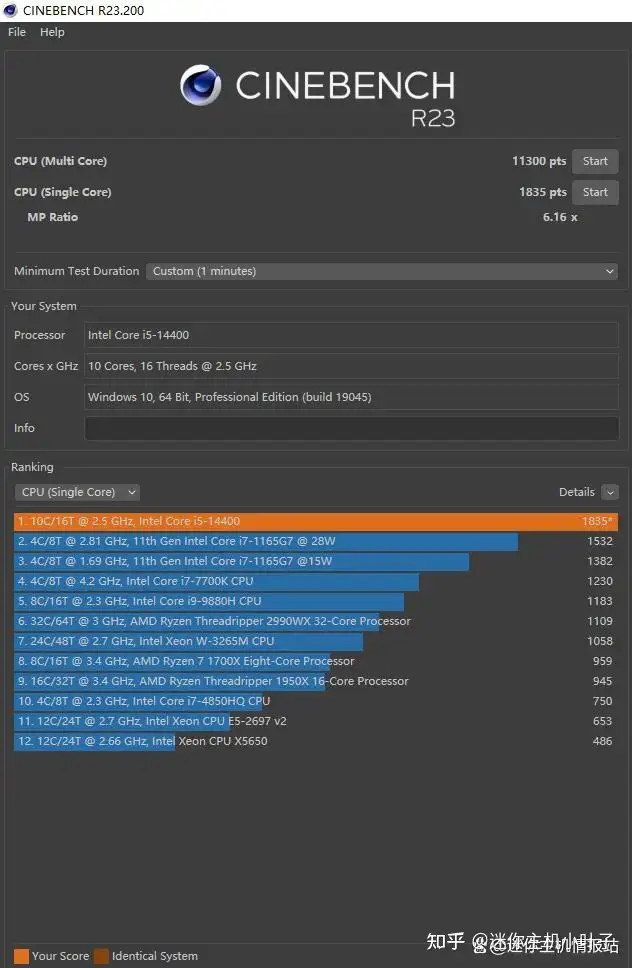Click the Cores x GHz field

351,366
